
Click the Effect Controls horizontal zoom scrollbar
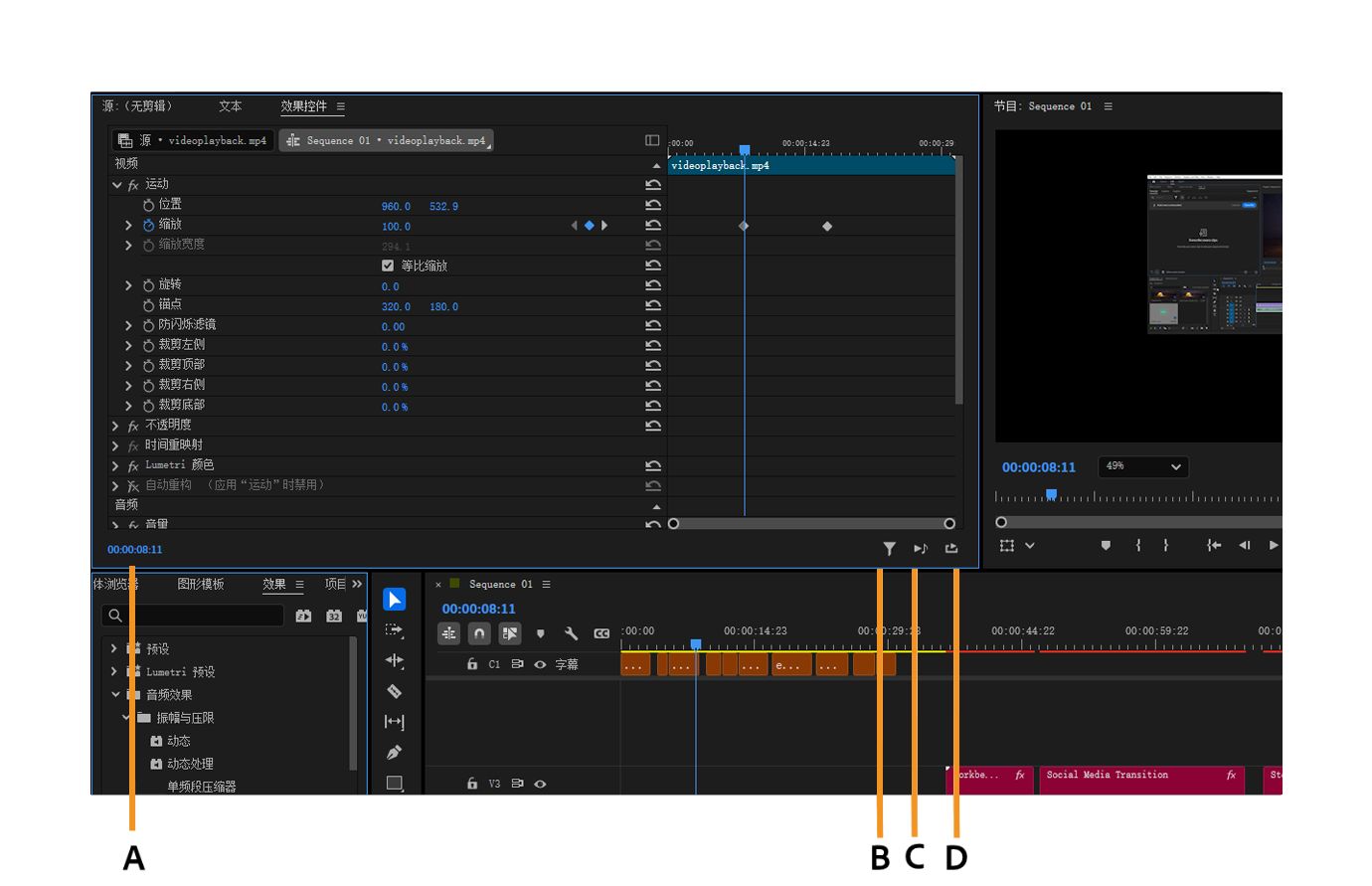tap(811, 523)
